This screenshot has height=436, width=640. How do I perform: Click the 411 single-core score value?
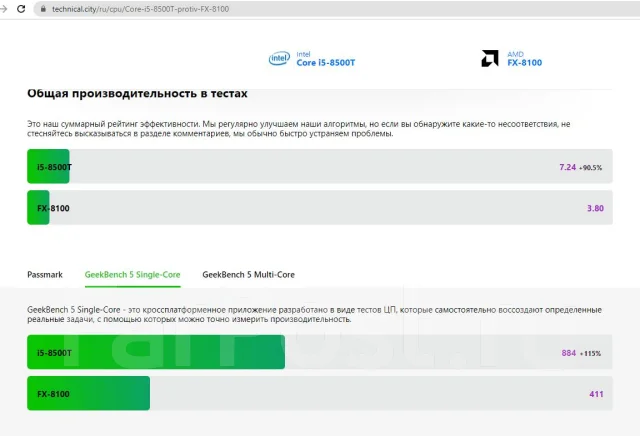(596, 394)
